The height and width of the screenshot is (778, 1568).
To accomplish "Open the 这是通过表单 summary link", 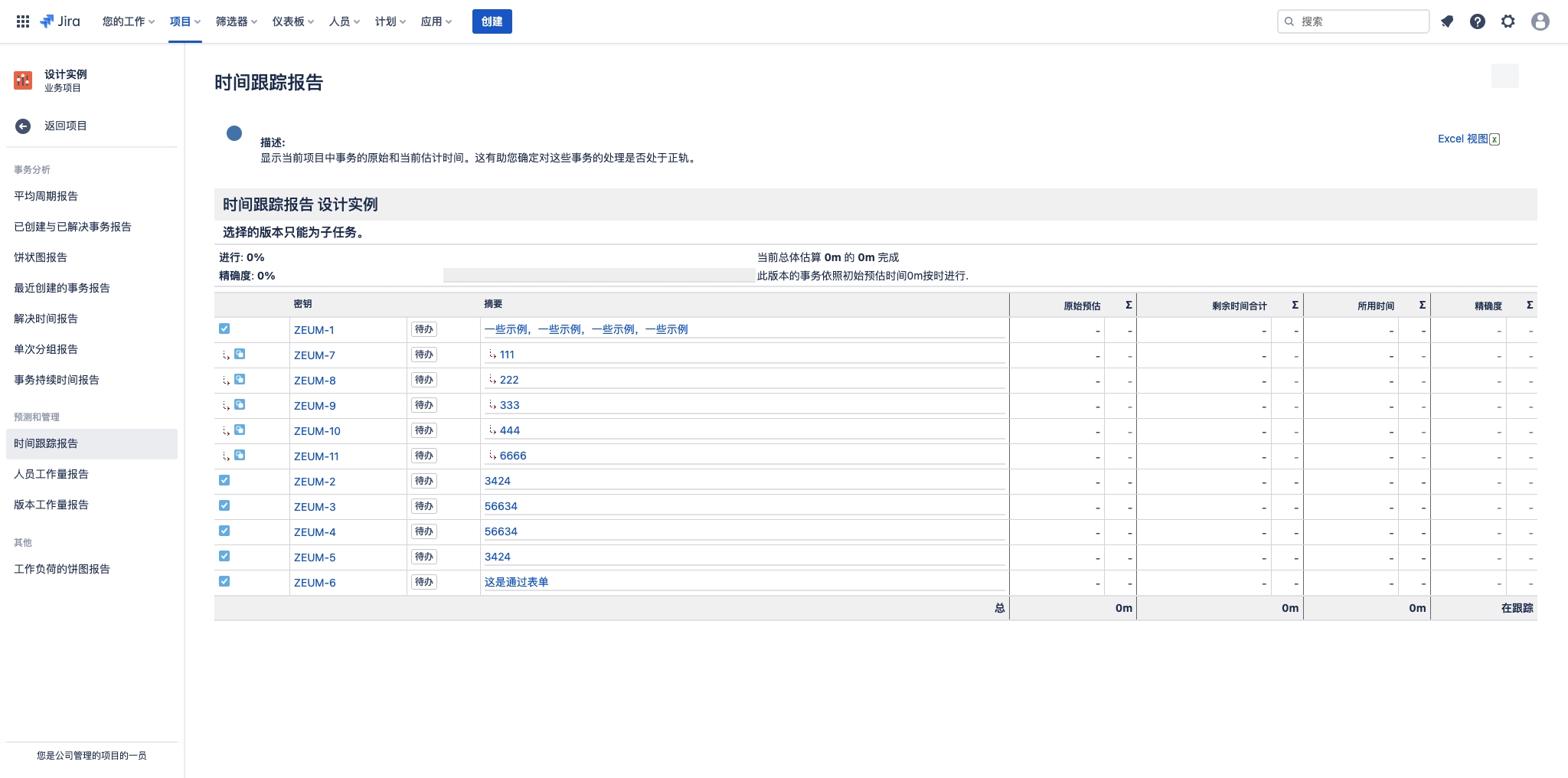I will point(517,582).
